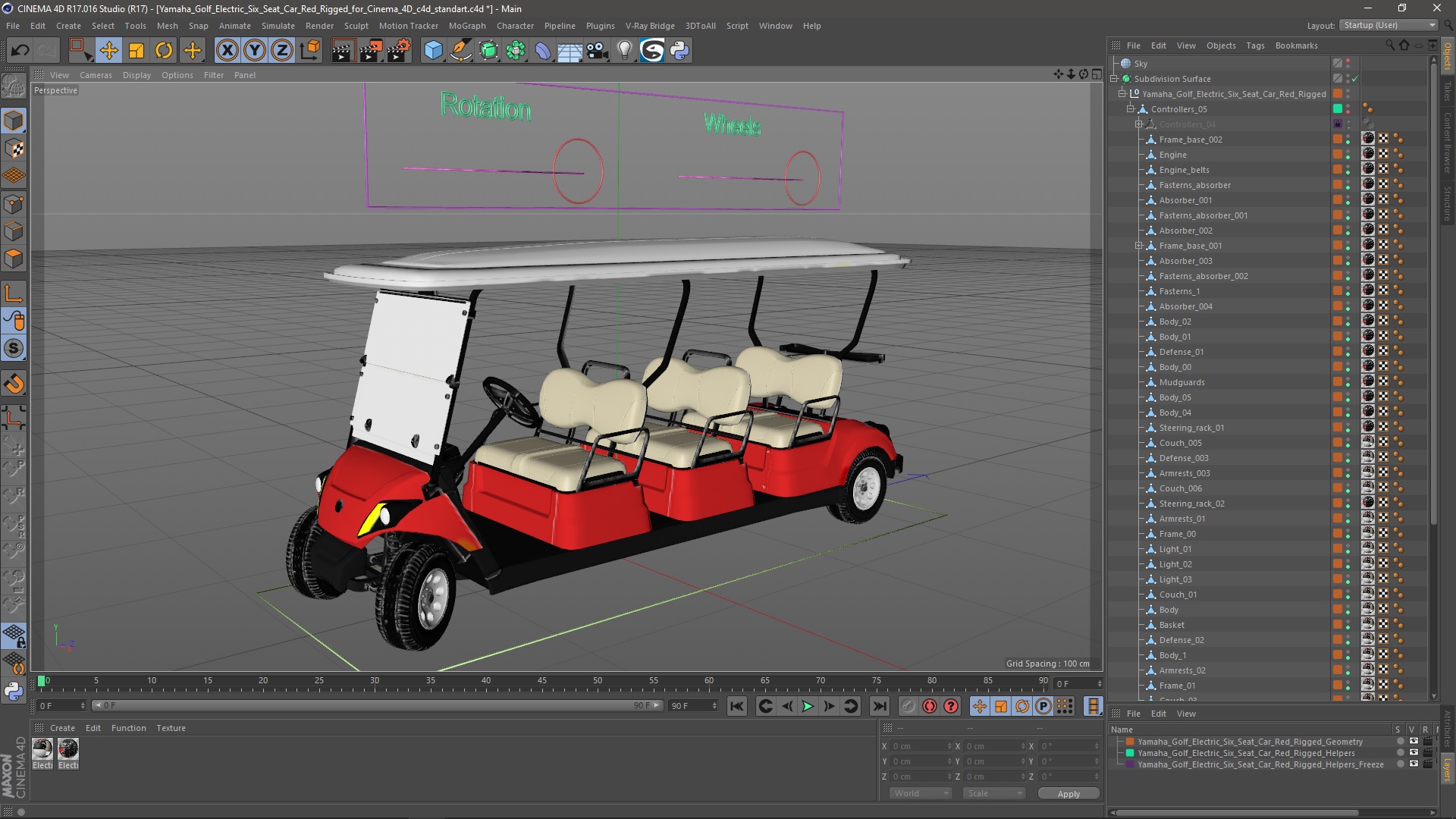Click frame 45 on the timeline ruler

click(541, 682)
